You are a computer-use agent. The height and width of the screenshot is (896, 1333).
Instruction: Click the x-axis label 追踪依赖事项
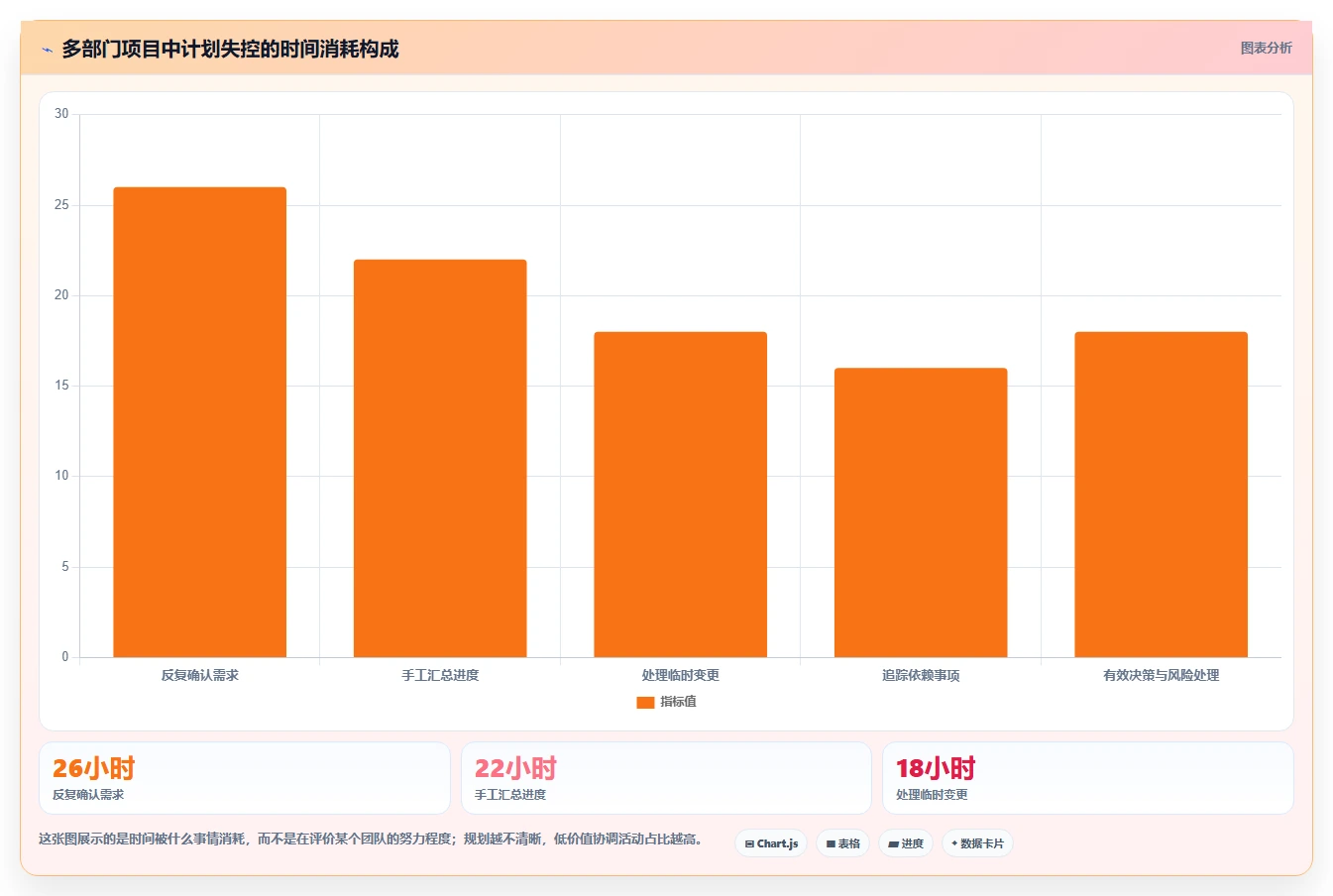click(921, 675)
